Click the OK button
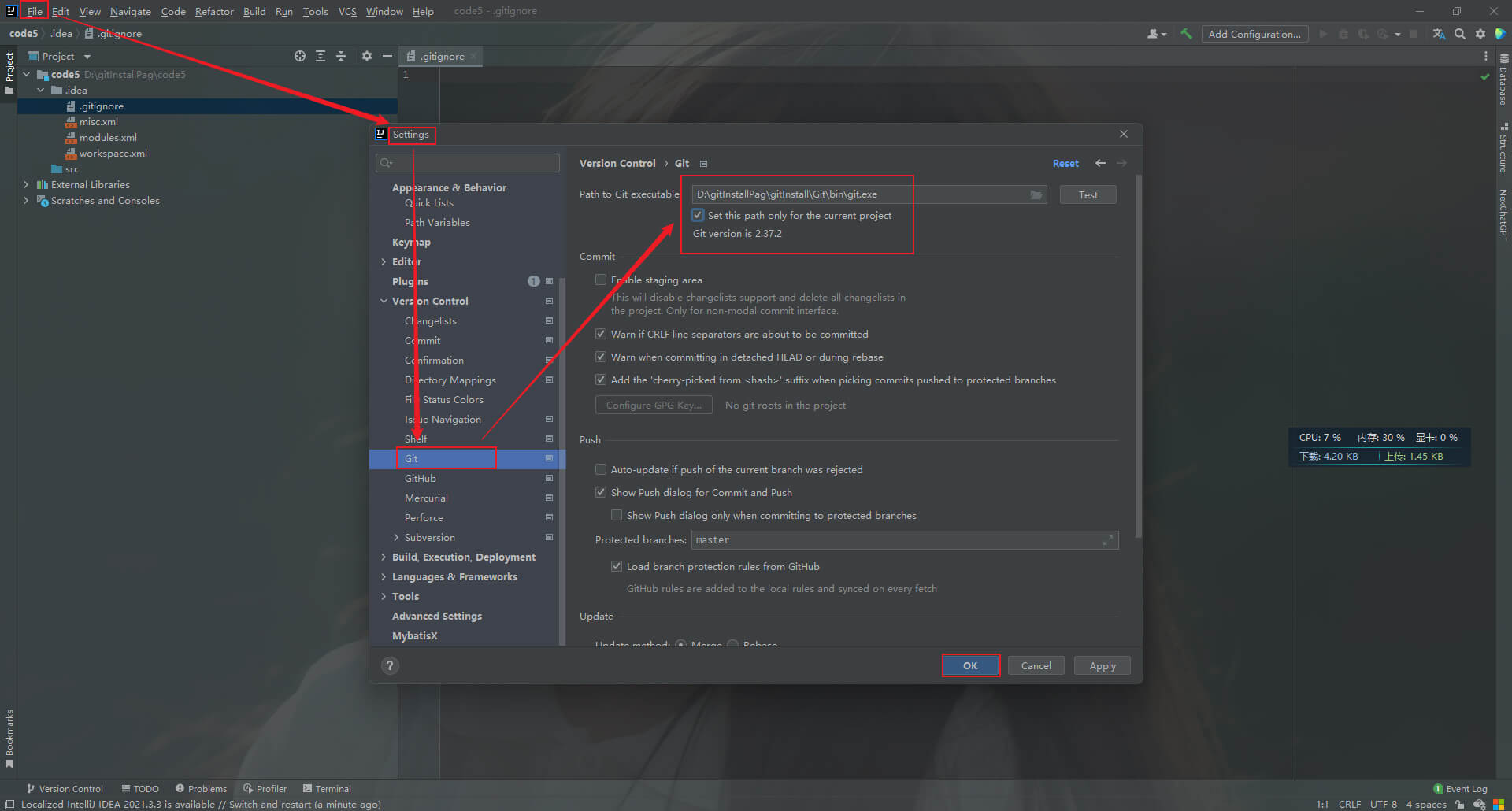This screenshot has width=1512, height=811. click(970, 665)
